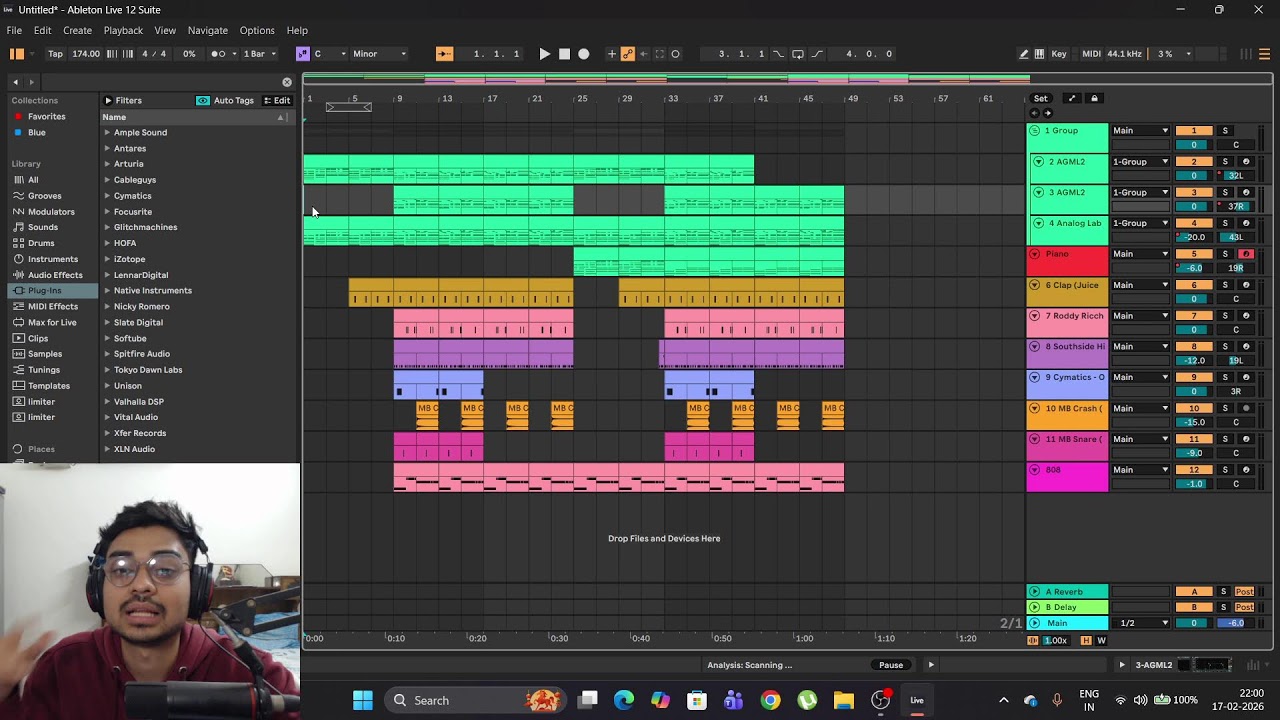Expand the Xfer Records plug-in folder
This screenshot has height=720, width=1280.
tap(107, 433)
